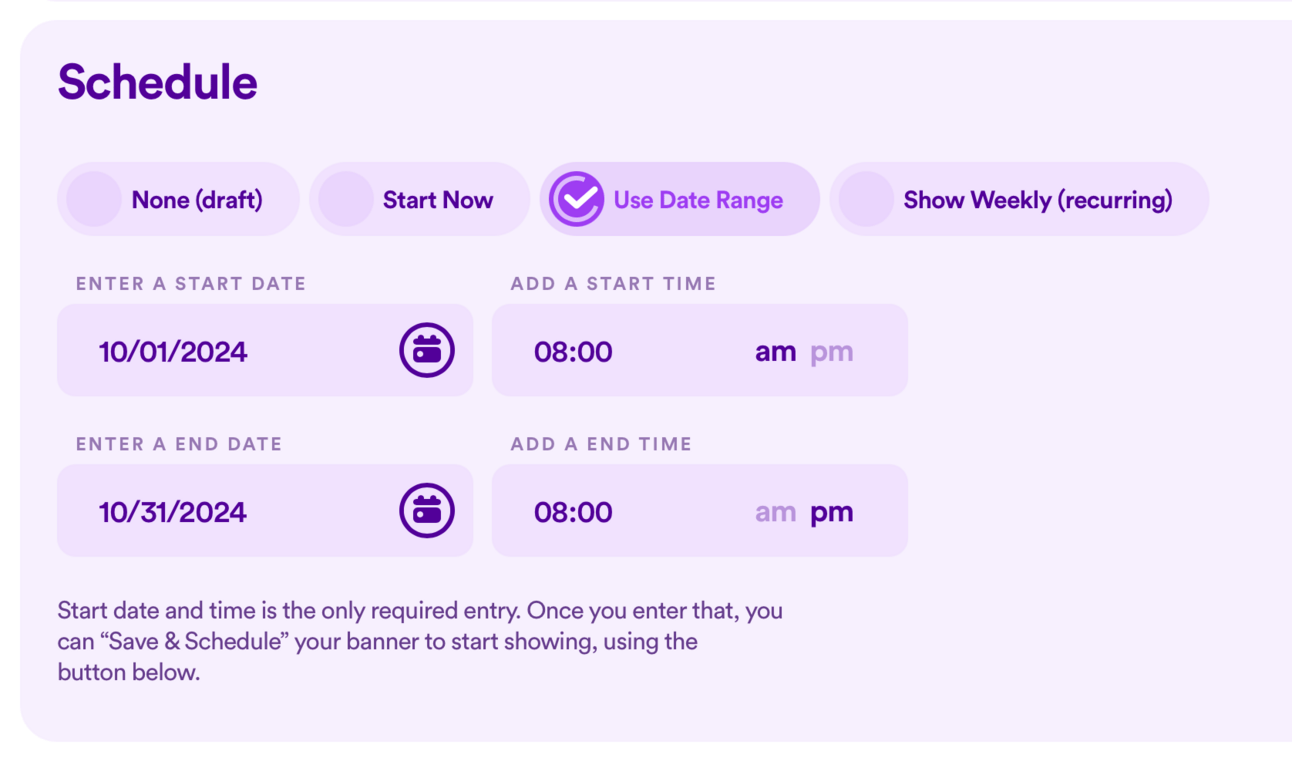
Task: Click the "Enter a end date" label
Action: click(179, 444)
